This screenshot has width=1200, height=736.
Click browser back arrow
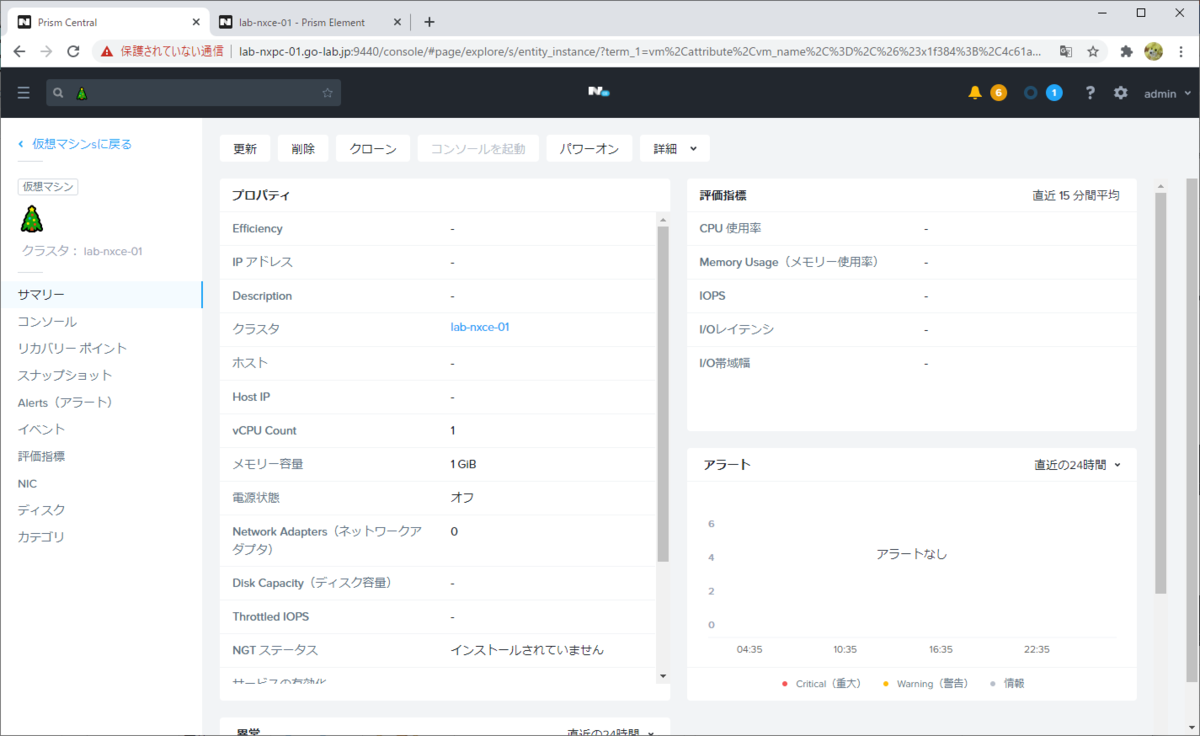(19, 51)
